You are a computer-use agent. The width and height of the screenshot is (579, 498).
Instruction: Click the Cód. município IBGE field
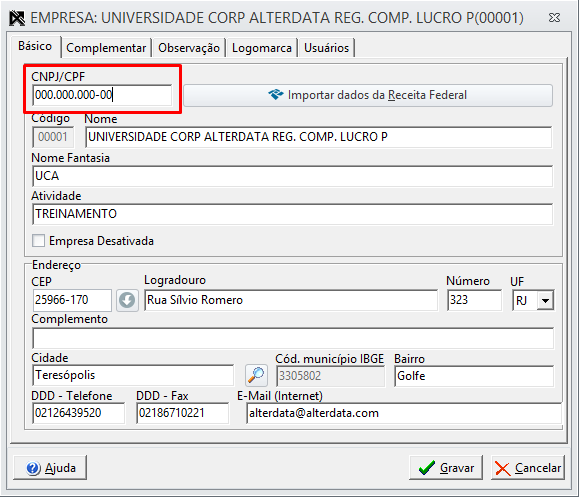(x=330, y=376)
